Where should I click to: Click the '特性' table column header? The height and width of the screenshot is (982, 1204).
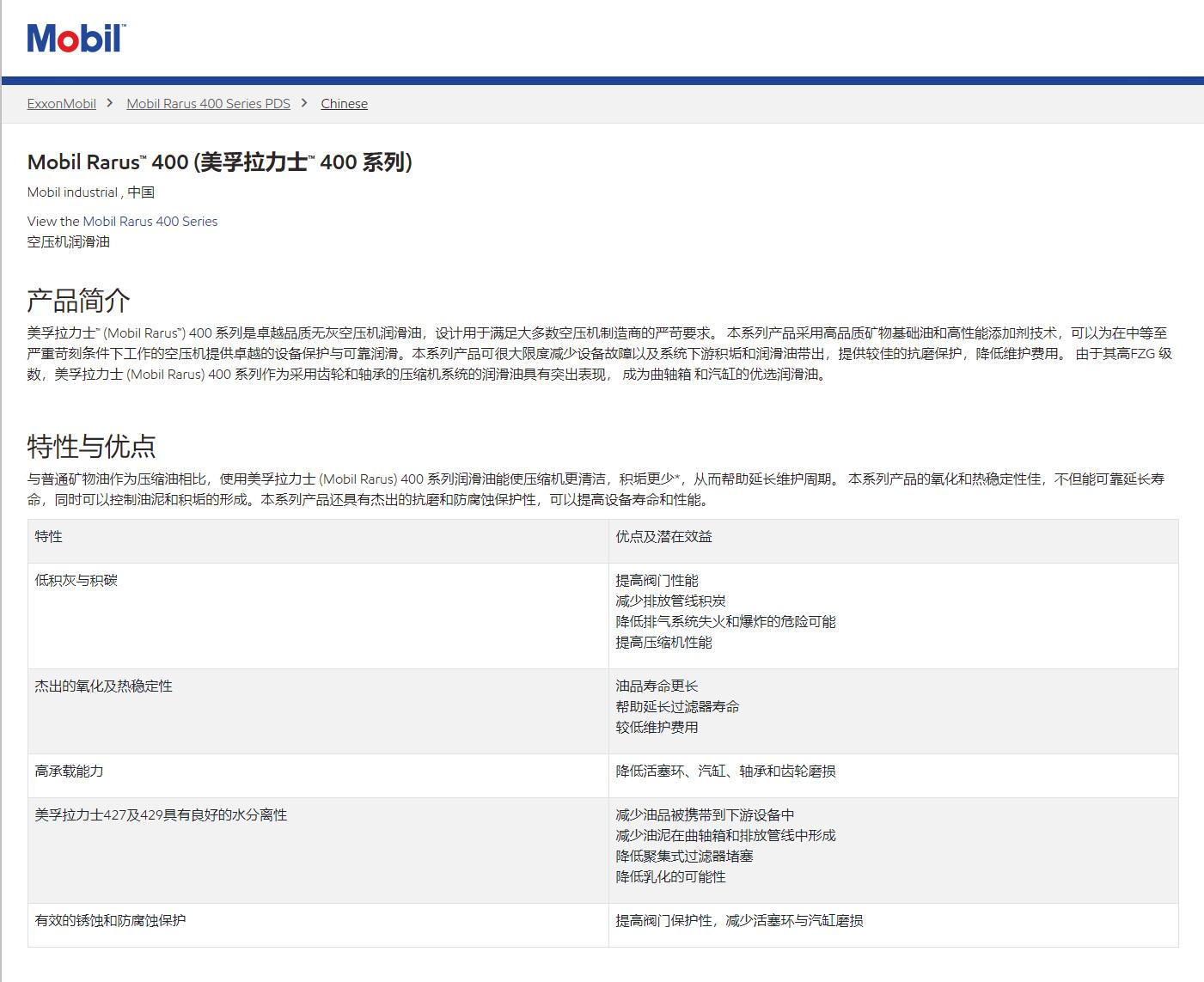pos(318,541)
